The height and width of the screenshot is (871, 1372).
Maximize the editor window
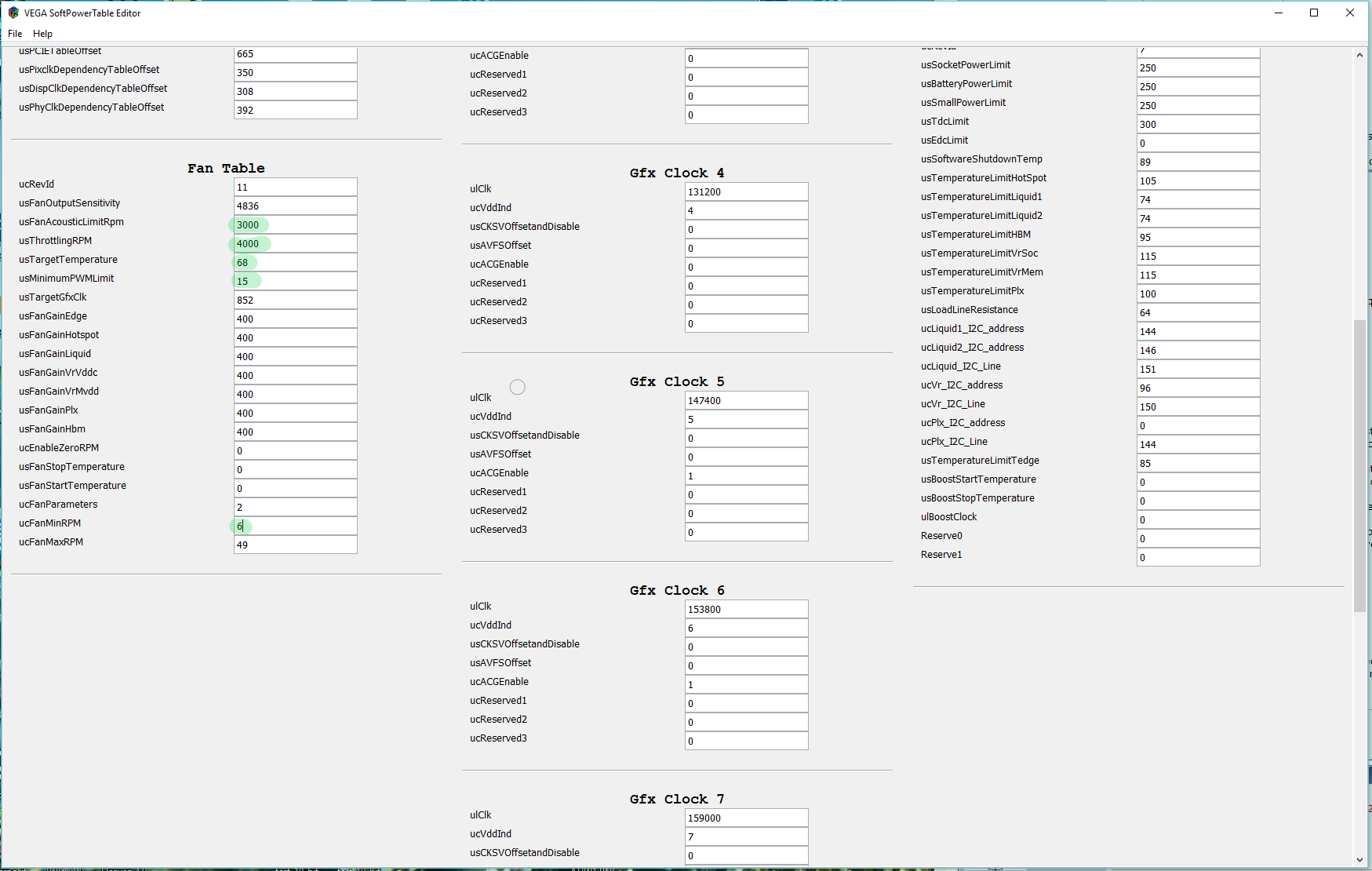point(1314,13)
